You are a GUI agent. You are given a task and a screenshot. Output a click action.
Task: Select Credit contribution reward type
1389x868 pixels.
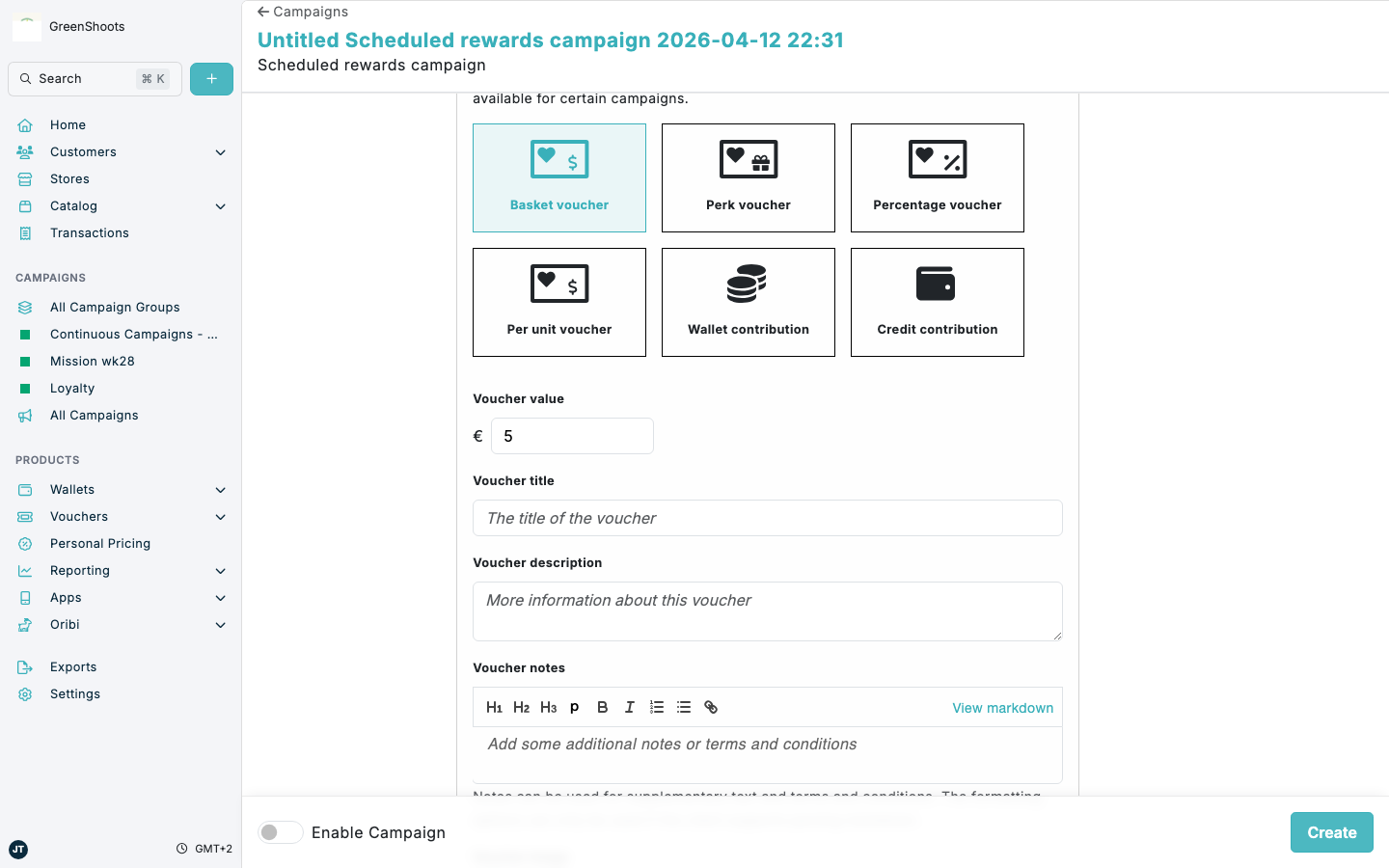click(938, 302)
